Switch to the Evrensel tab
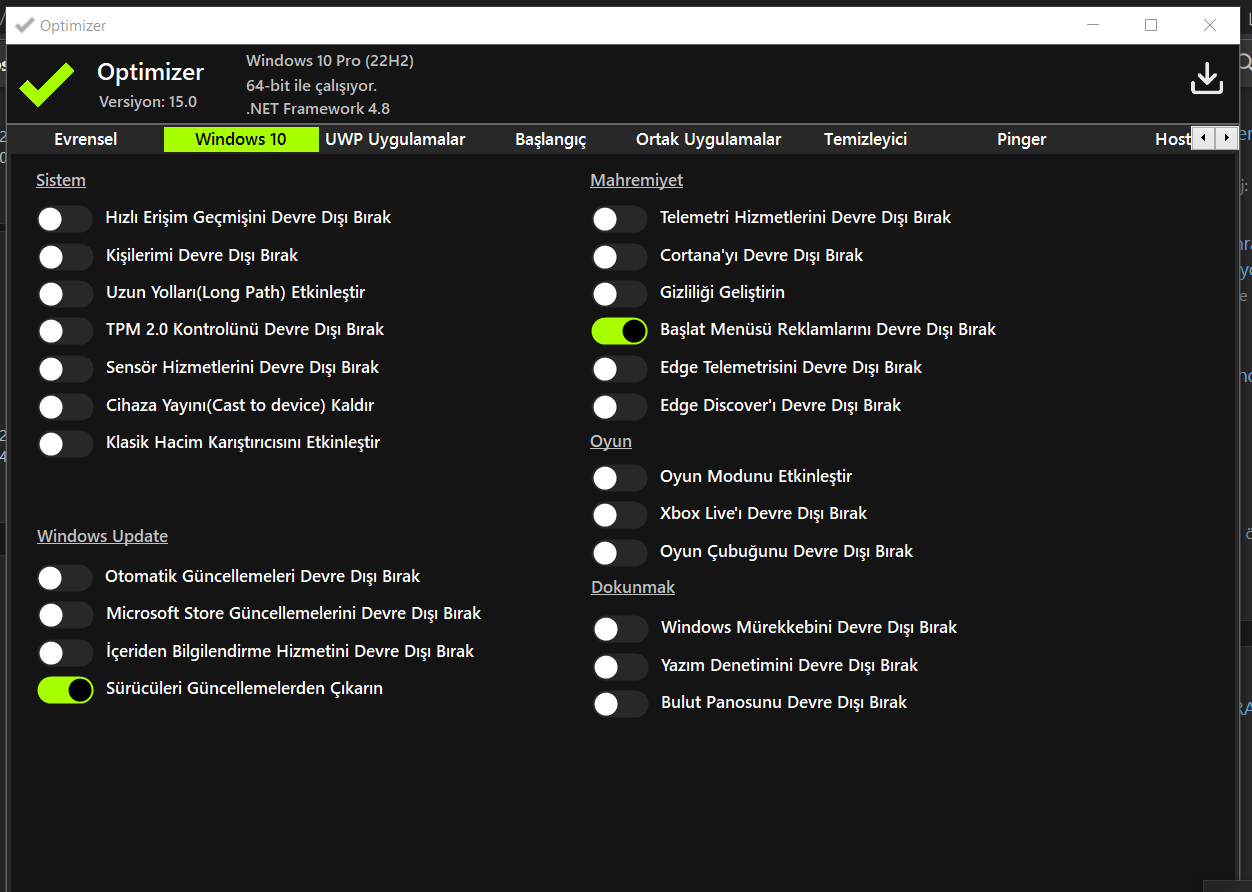1252x892 pixels. [x=86, y=139]
